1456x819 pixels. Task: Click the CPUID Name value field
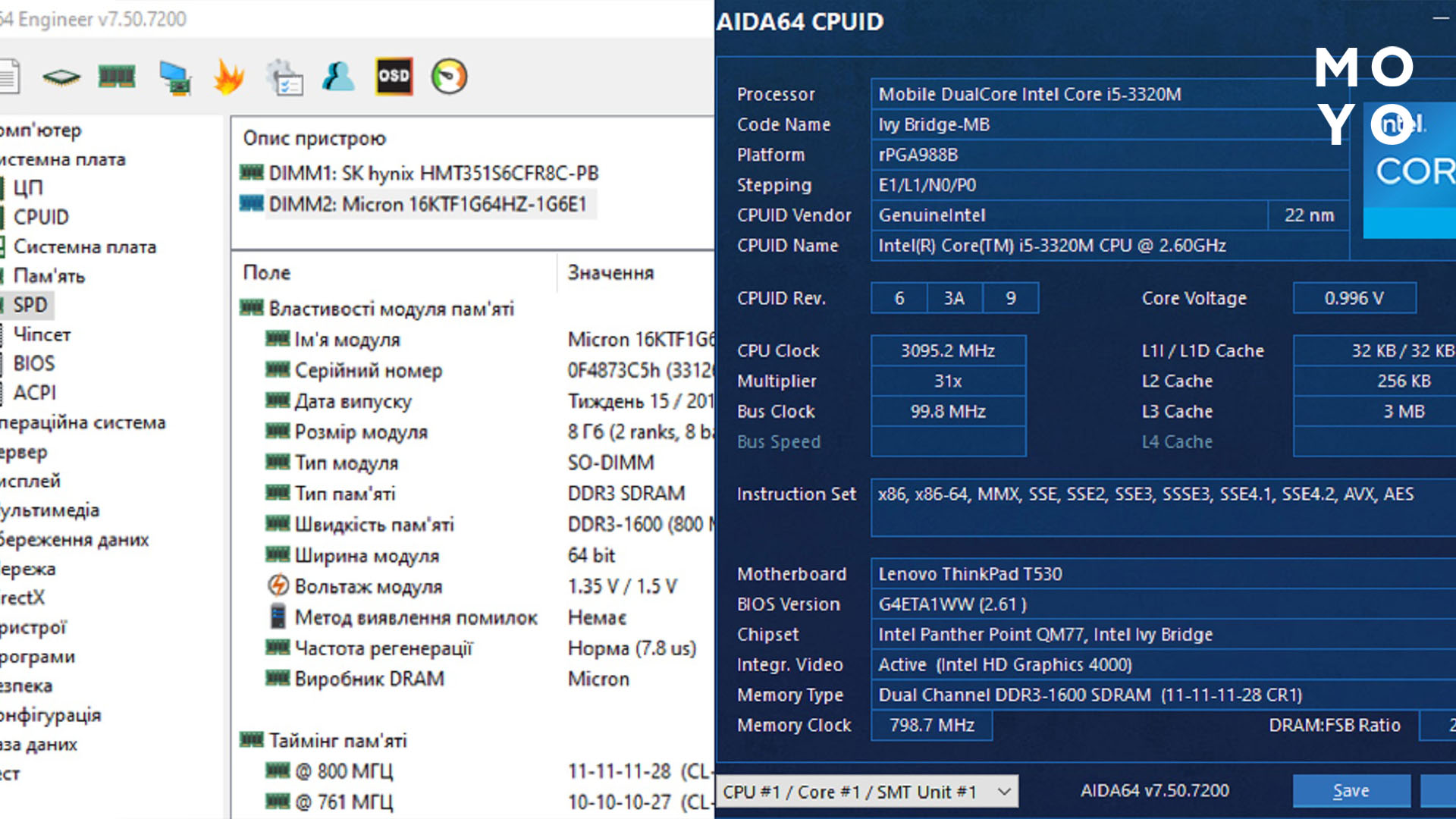[1109, 246]
